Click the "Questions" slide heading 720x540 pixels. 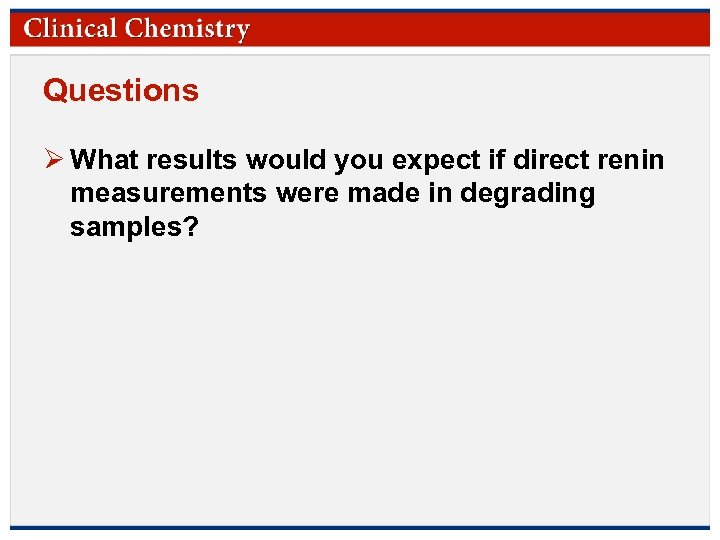click(121, 91)
